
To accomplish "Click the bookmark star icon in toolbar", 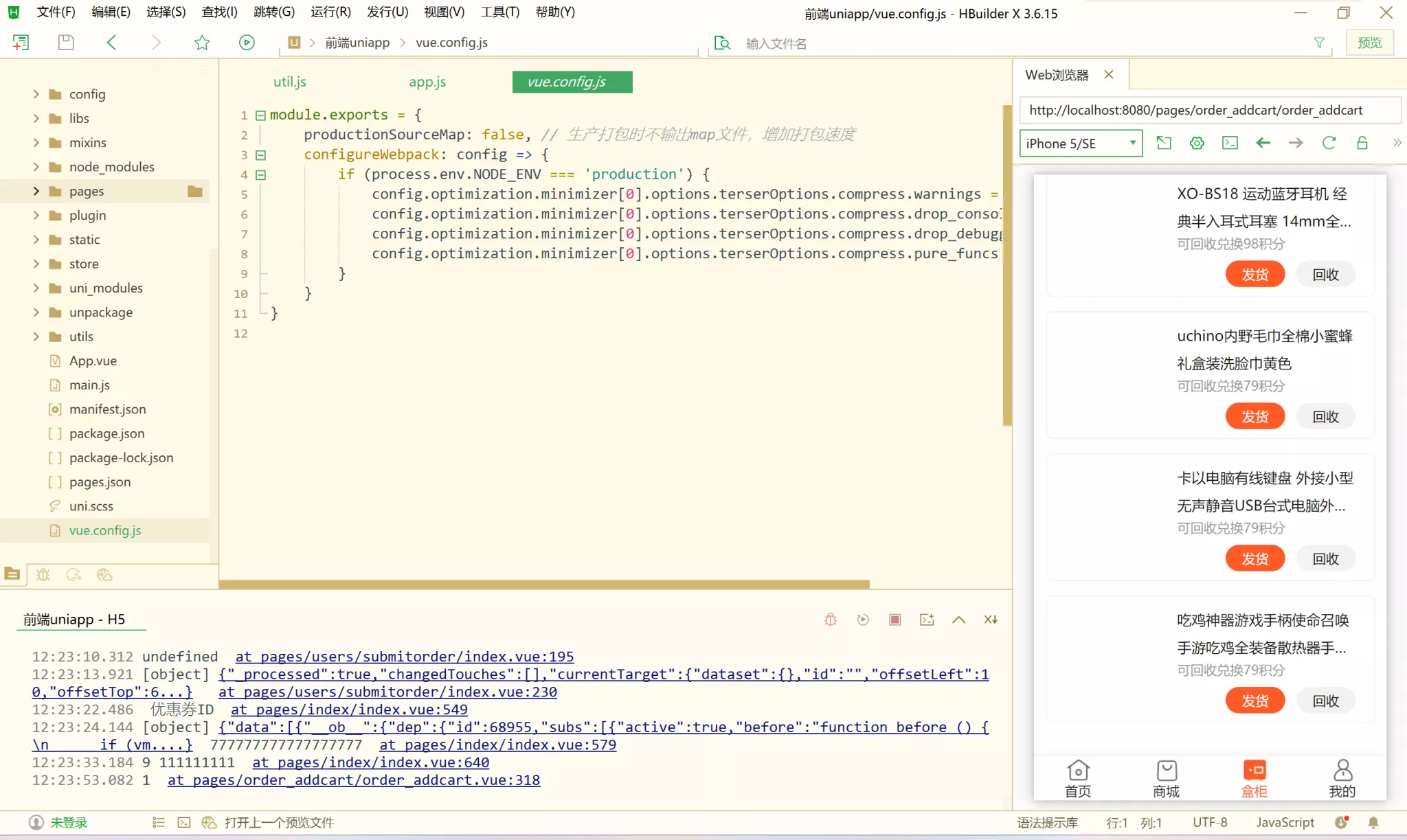I will (202, 43).
